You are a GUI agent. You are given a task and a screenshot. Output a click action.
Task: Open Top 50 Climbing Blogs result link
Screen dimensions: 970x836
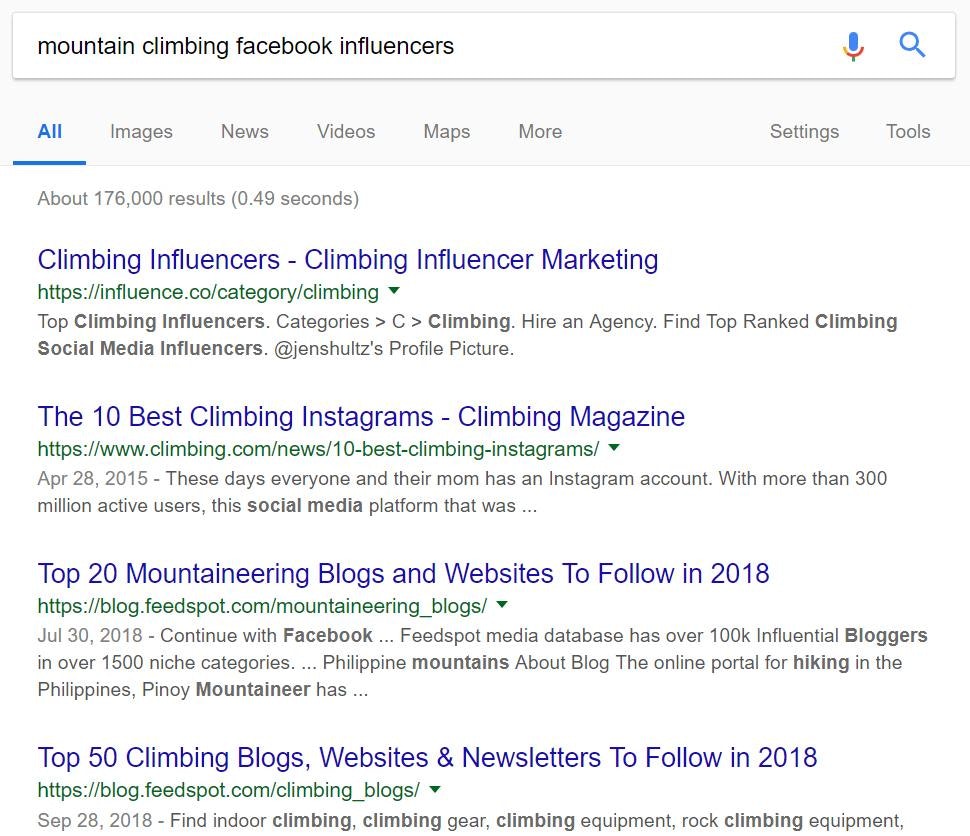[x=427, y=758]
